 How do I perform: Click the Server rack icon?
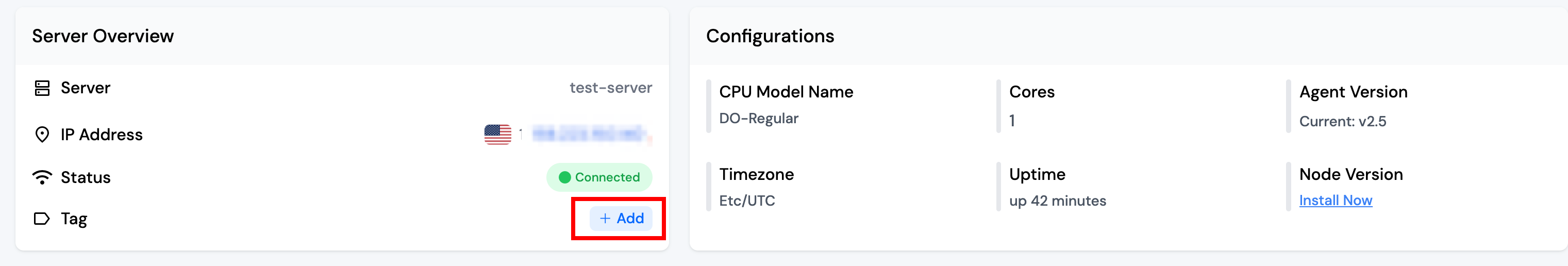[x=42, y=88]
